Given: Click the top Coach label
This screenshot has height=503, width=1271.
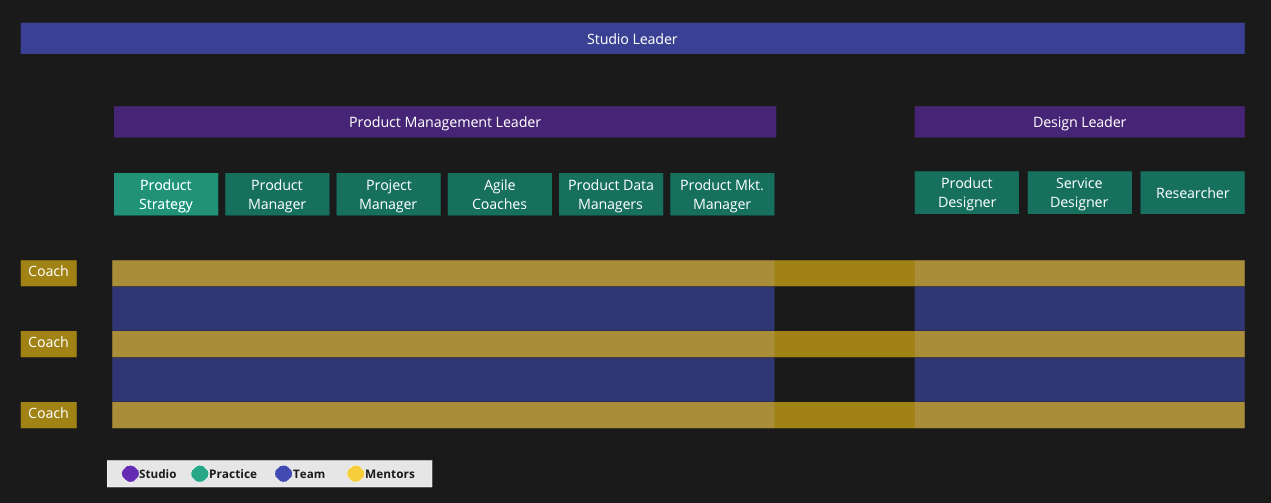Looking at the screenshot, I should tap(49, 273).
